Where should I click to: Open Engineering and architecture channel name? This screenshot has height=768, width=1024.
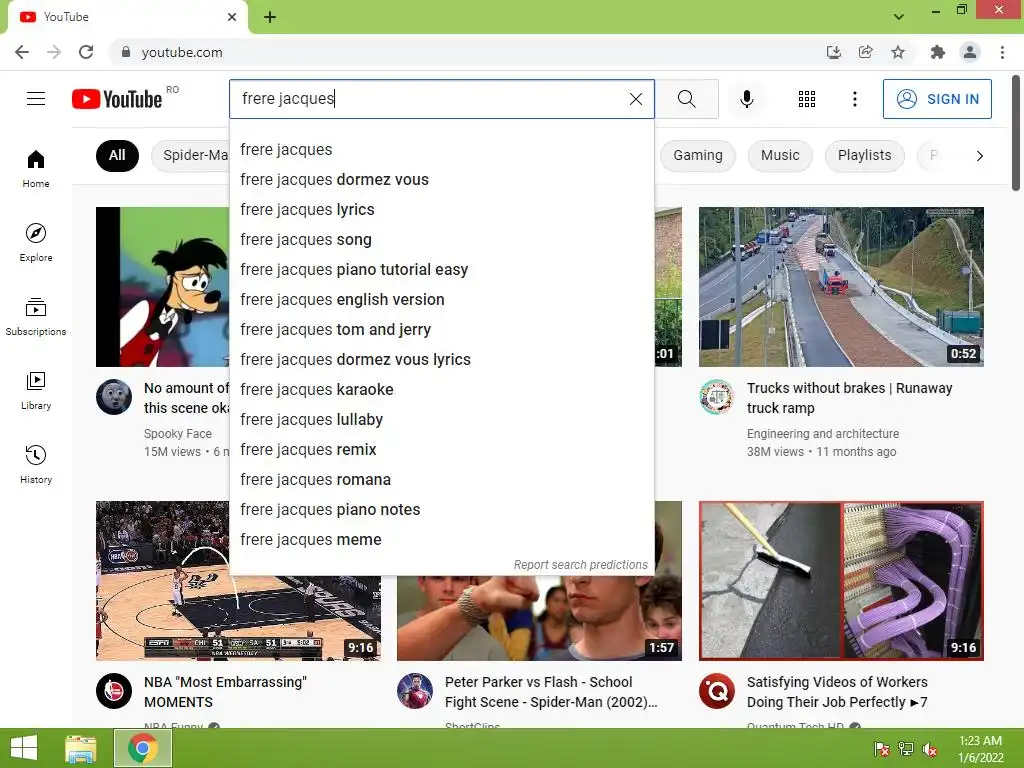coord(823,434)
